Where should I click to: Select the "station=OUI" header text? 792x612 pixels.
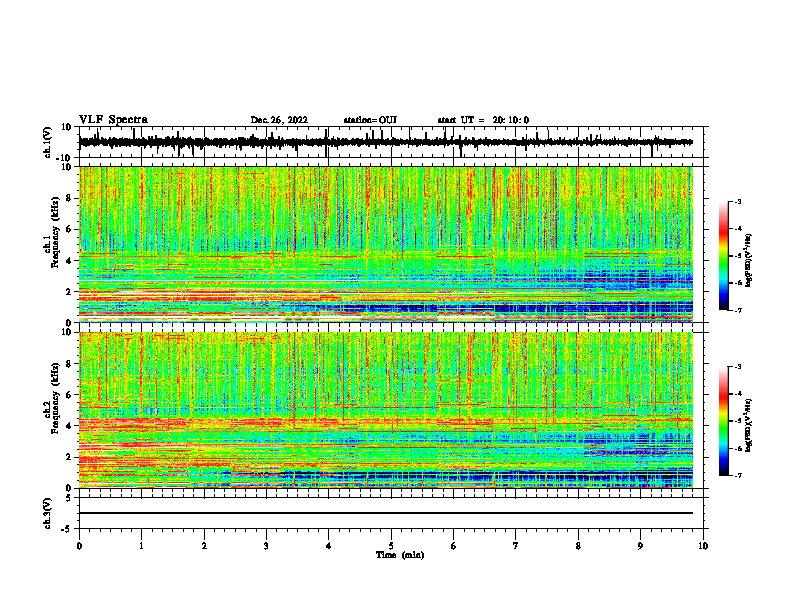[370, 120]
